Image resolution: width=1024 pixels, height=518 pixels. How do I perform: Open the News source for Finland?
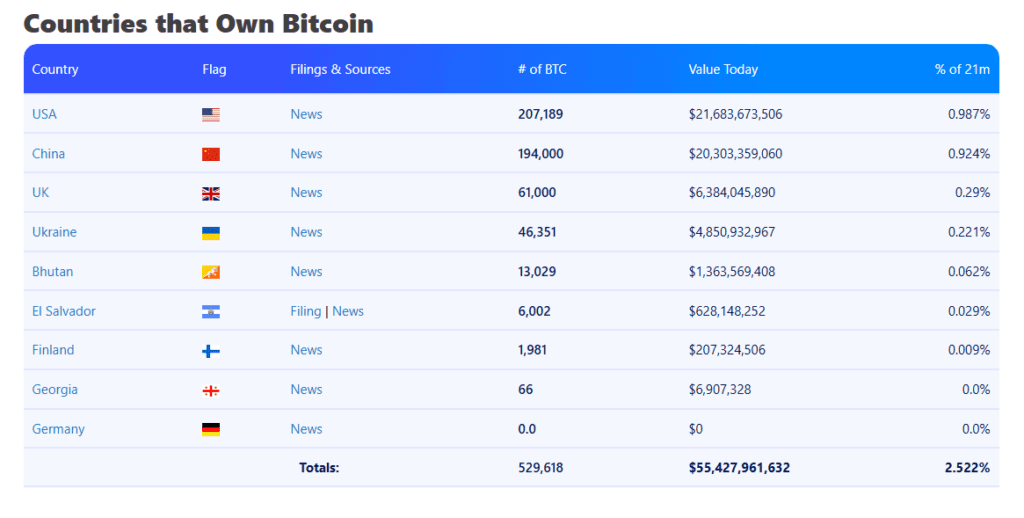pyautogui.click(x=306, y=350)
